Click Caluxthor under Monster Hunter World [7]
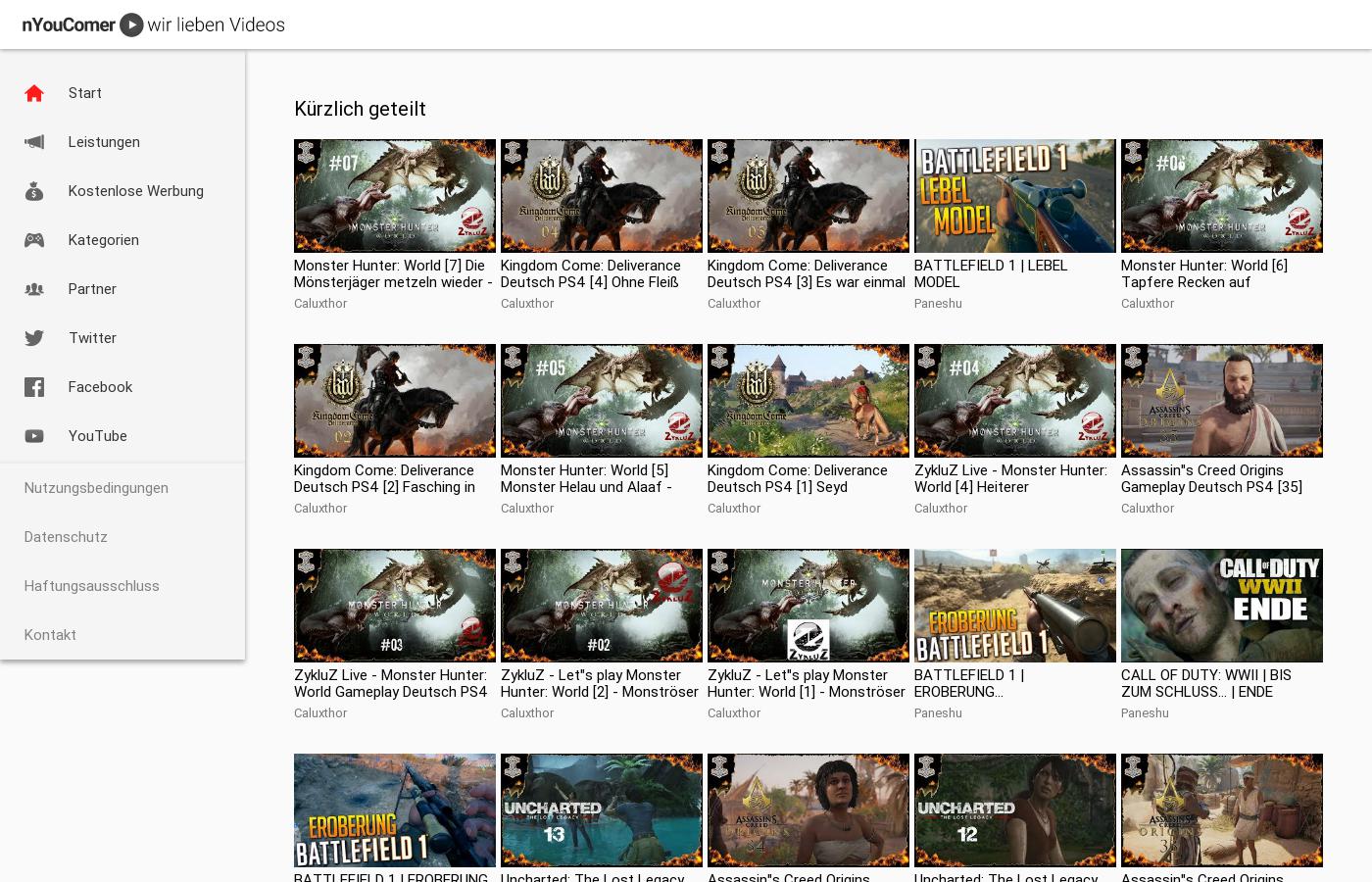The height and width of the screenshot is (882, 1372). tap(320, 304)
